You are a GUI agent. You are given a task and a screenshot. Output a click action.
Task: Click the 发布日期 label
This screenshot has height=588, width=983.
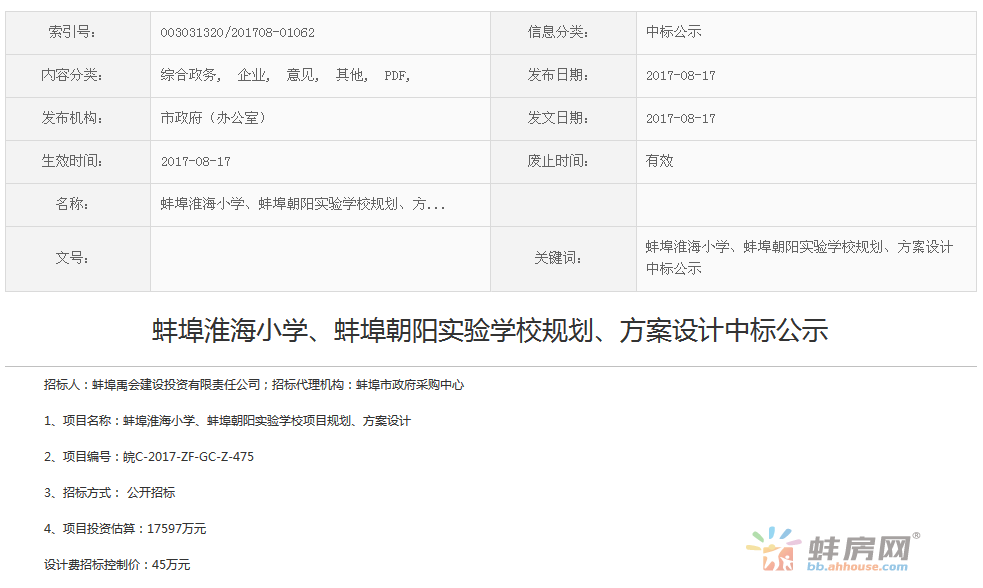tap(557, 75)
